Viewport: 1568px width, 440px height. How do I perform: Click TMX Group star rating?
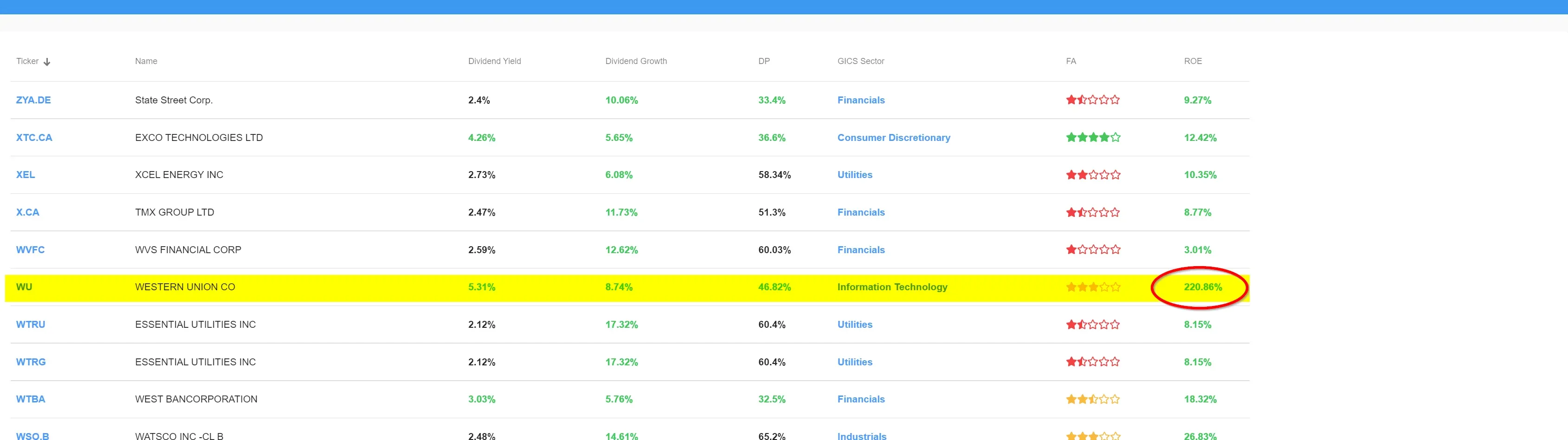click(1093, 212)
